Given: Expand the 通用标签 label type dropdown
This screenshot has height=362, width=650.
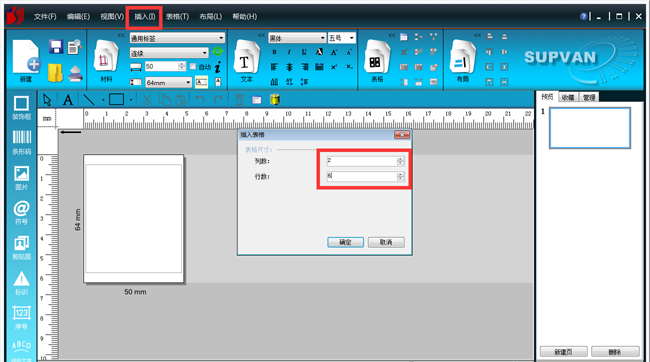Looking at the screenshot, I should (x=177, y=38).
